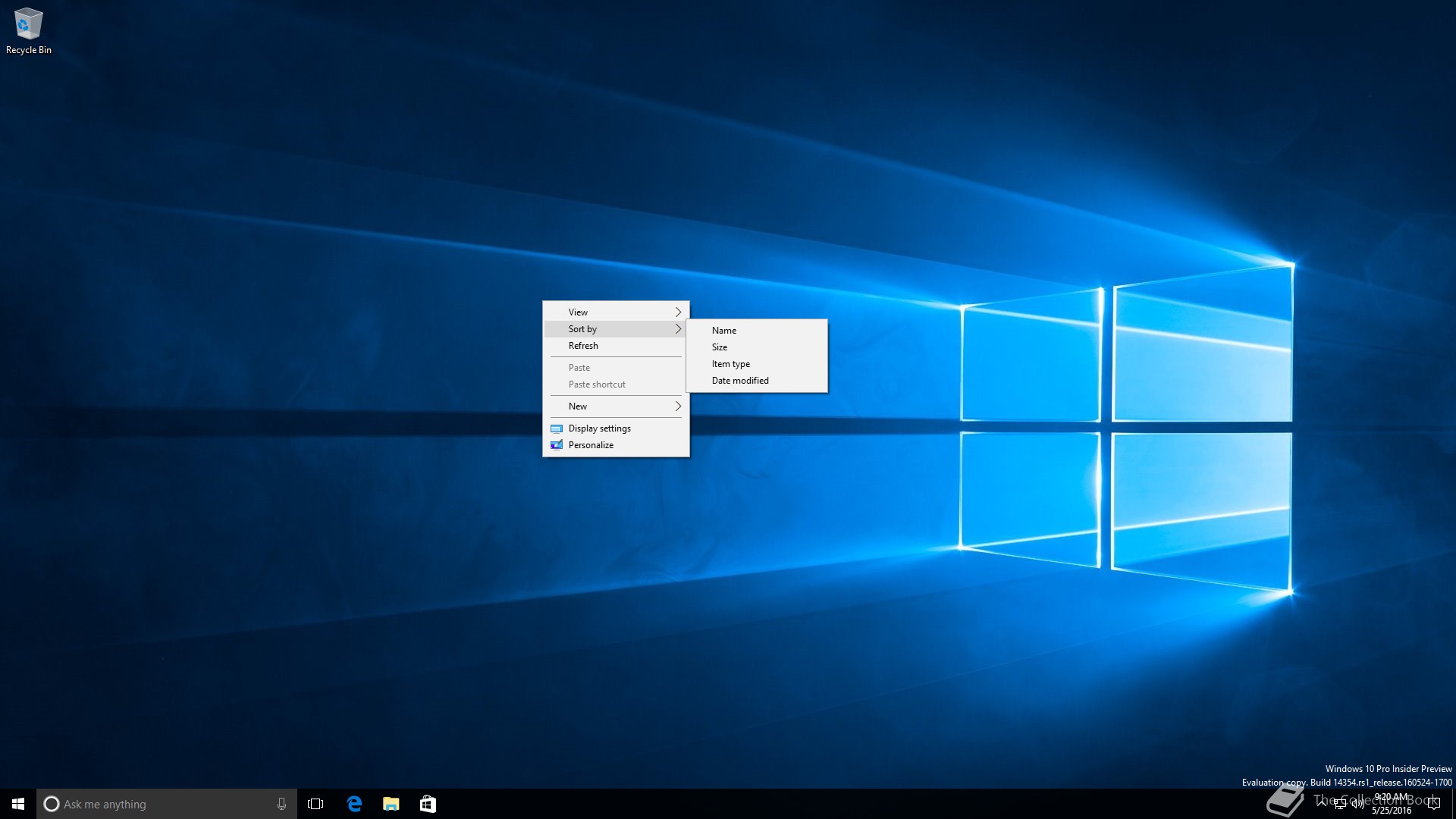Open Task View from the taskbar
The image size is (1456, 819).
pos(315,804)
